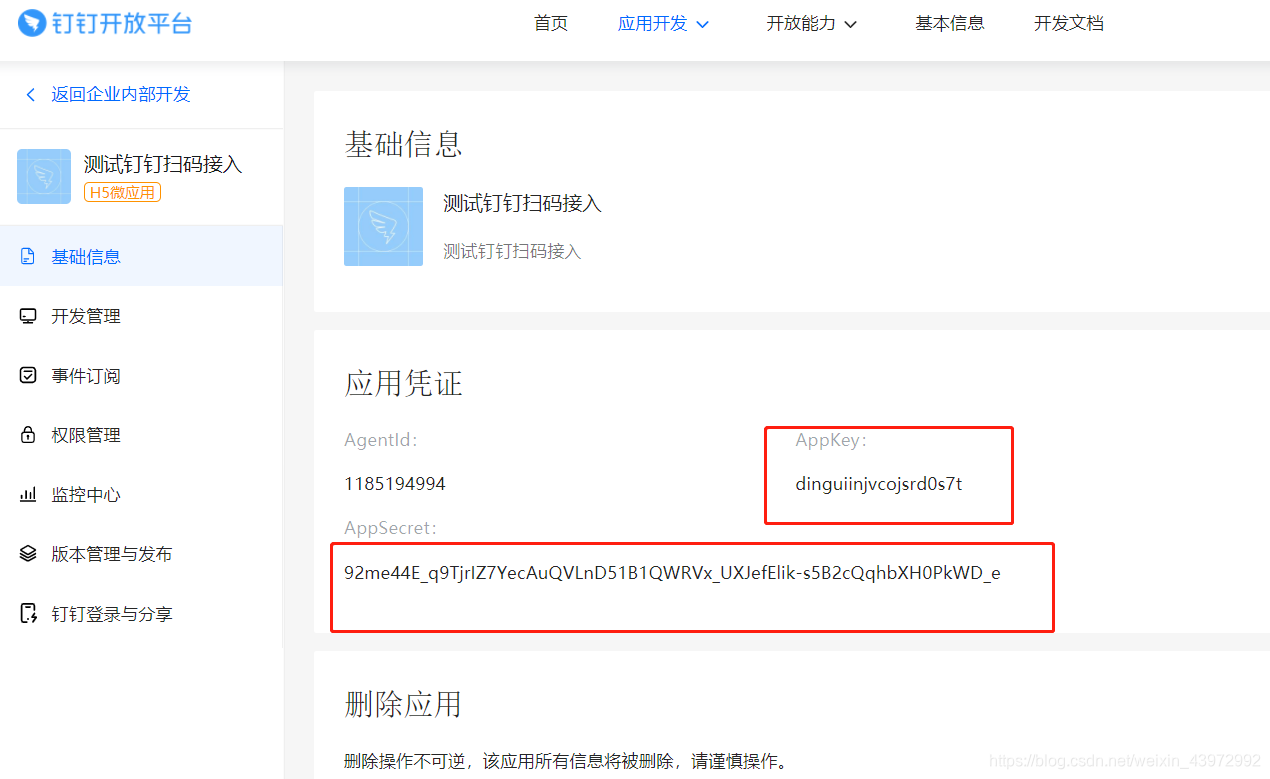The width and height of the screenshot is (1270, 779).
Task: Click the H5微应用 tag badge
Action: click(x=122, y=193)
